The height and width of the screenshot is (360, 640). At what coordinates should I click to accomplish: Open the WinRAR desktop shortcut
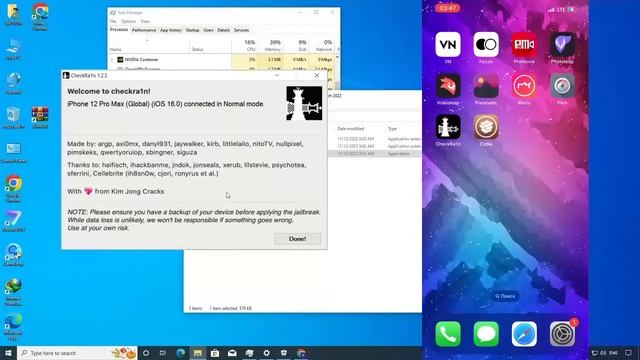[x=40, y=118]
